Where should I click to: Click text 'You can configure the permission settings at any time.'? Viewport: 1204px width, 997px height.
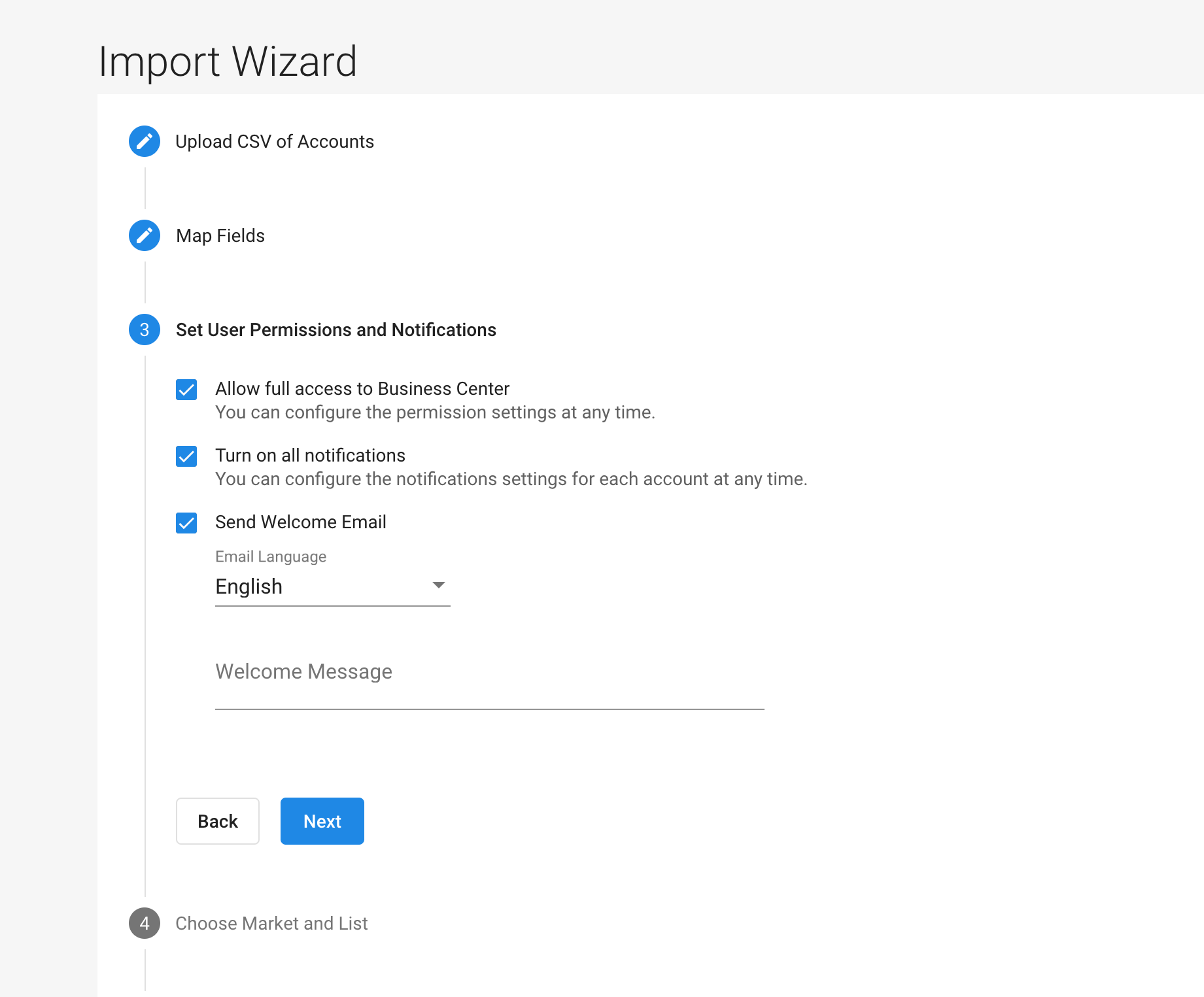point(435,413)
